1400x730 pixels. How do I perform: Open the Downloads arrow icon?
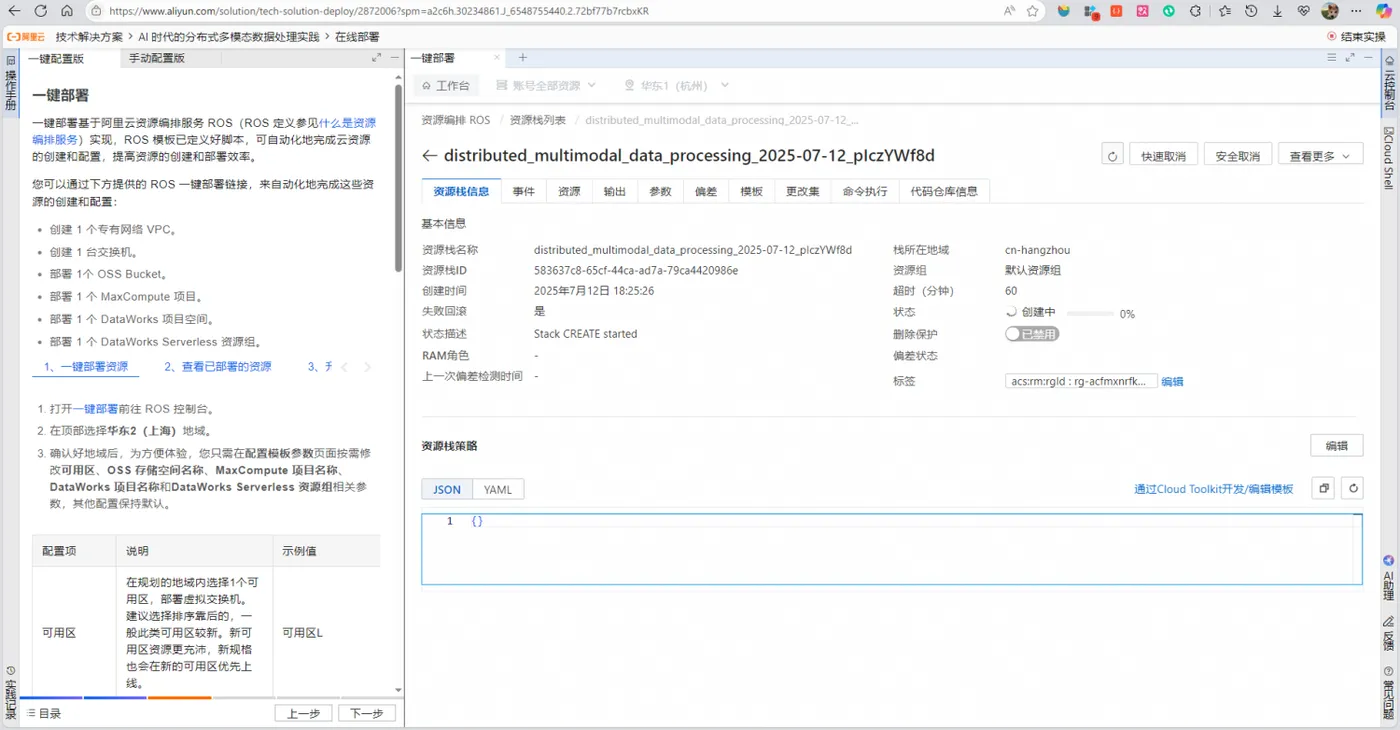click(1277, 11)
